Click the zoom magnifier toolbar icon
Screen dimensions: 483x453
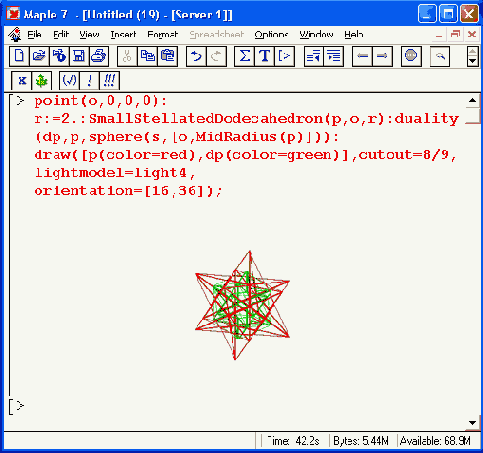(440, 56)
